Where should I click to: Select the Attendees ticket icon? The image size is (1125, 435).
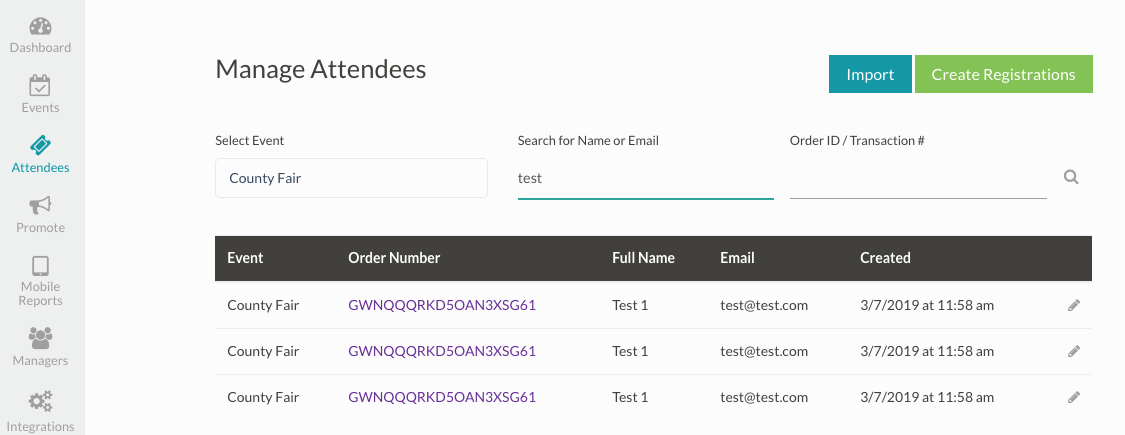pyautogui.click(x=40, y=146)
